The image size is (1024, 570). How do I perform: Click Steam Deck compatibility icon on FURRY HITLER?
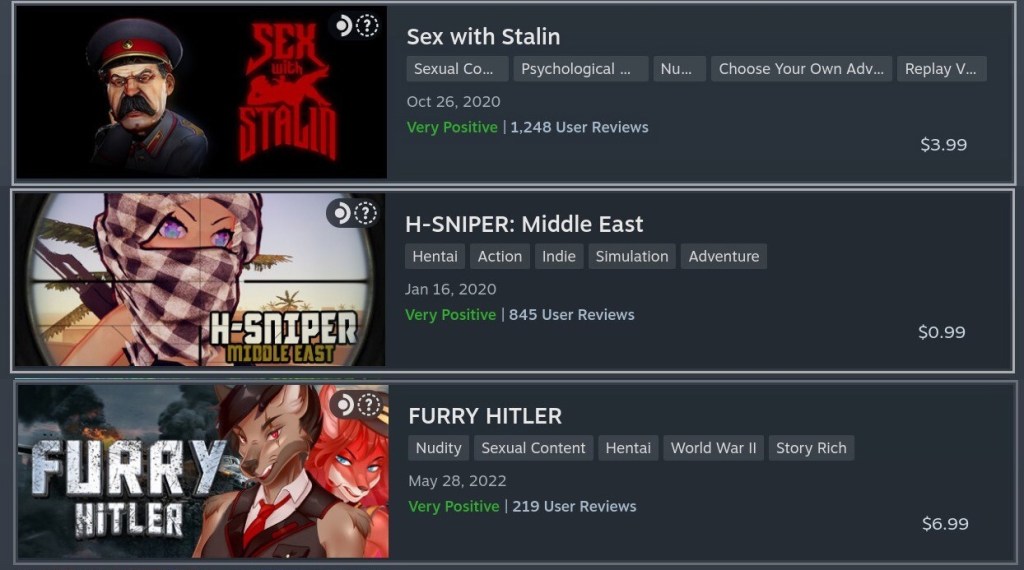click(x=358, y=405)
